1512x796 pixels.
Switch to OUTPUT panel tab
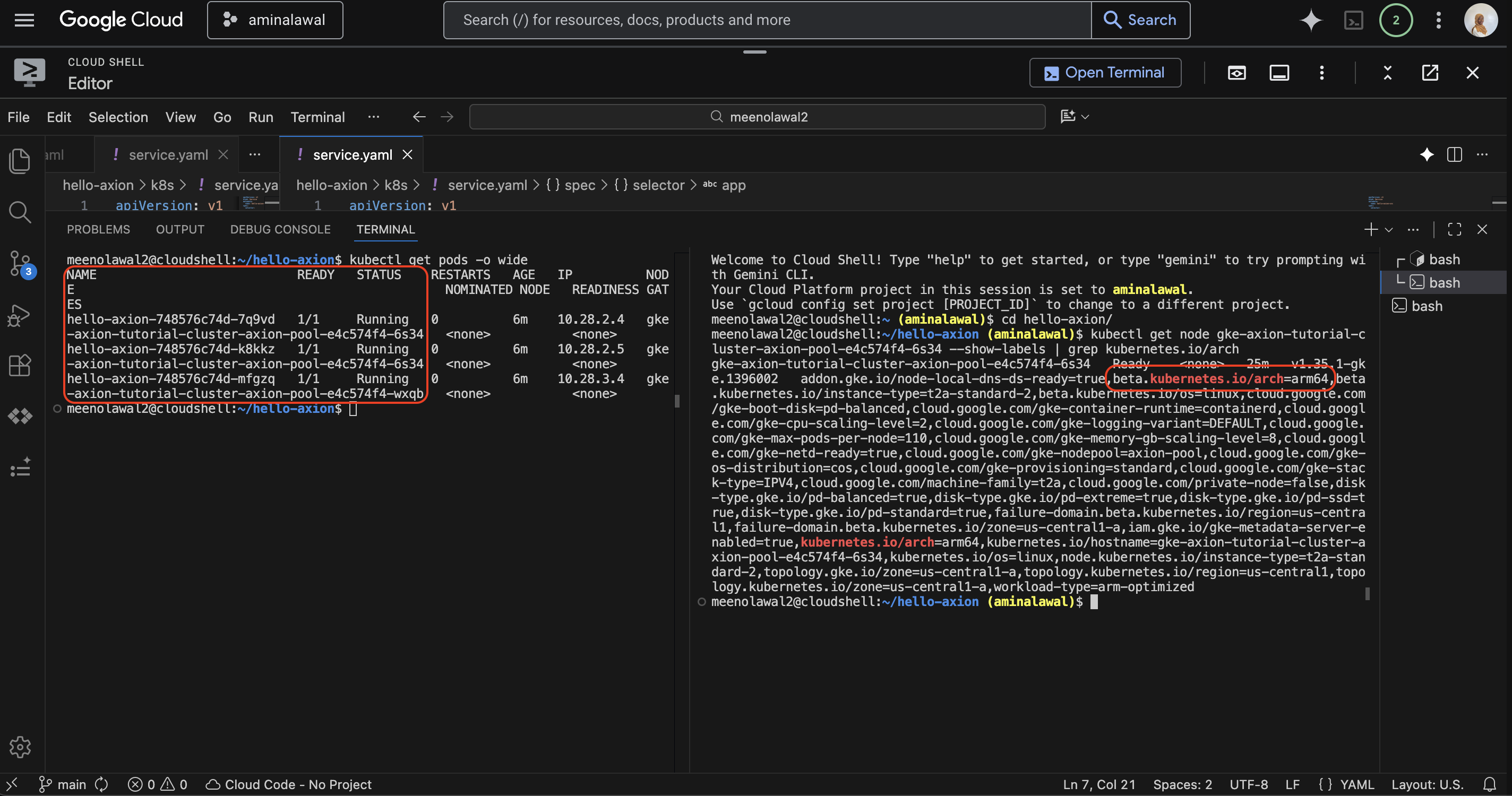[x=179, y=229]
